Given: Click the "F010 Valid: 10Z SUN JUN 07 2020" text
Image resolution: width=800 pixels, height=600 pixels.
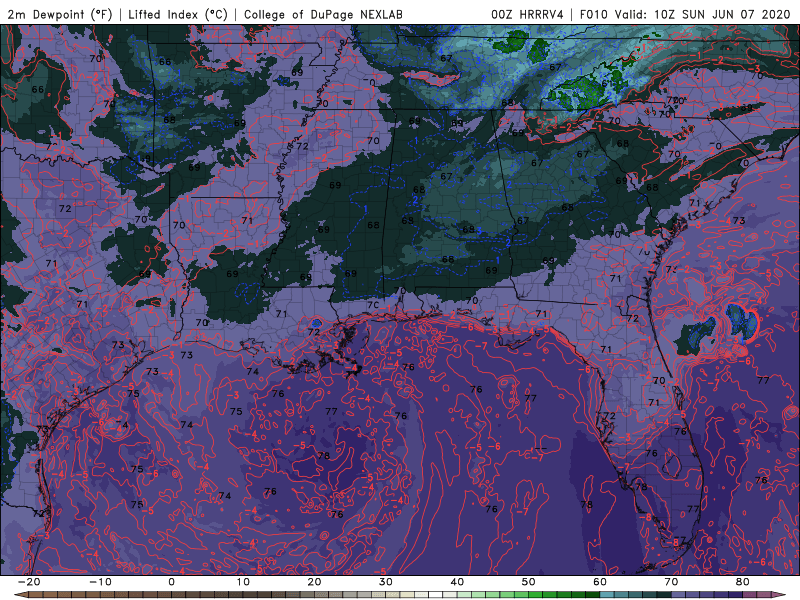Looking at the screenshot, I should [685, 14].
